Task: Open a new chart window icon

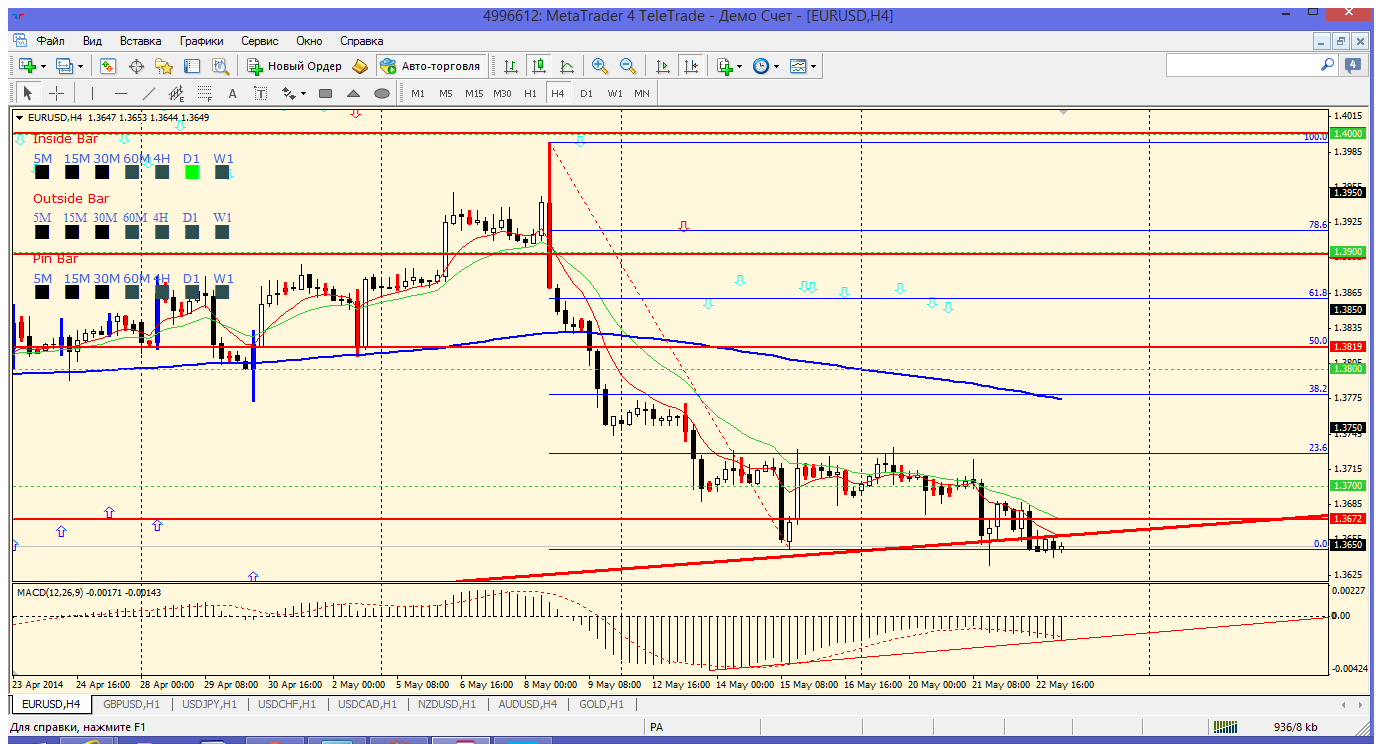Action: (27, 66)
